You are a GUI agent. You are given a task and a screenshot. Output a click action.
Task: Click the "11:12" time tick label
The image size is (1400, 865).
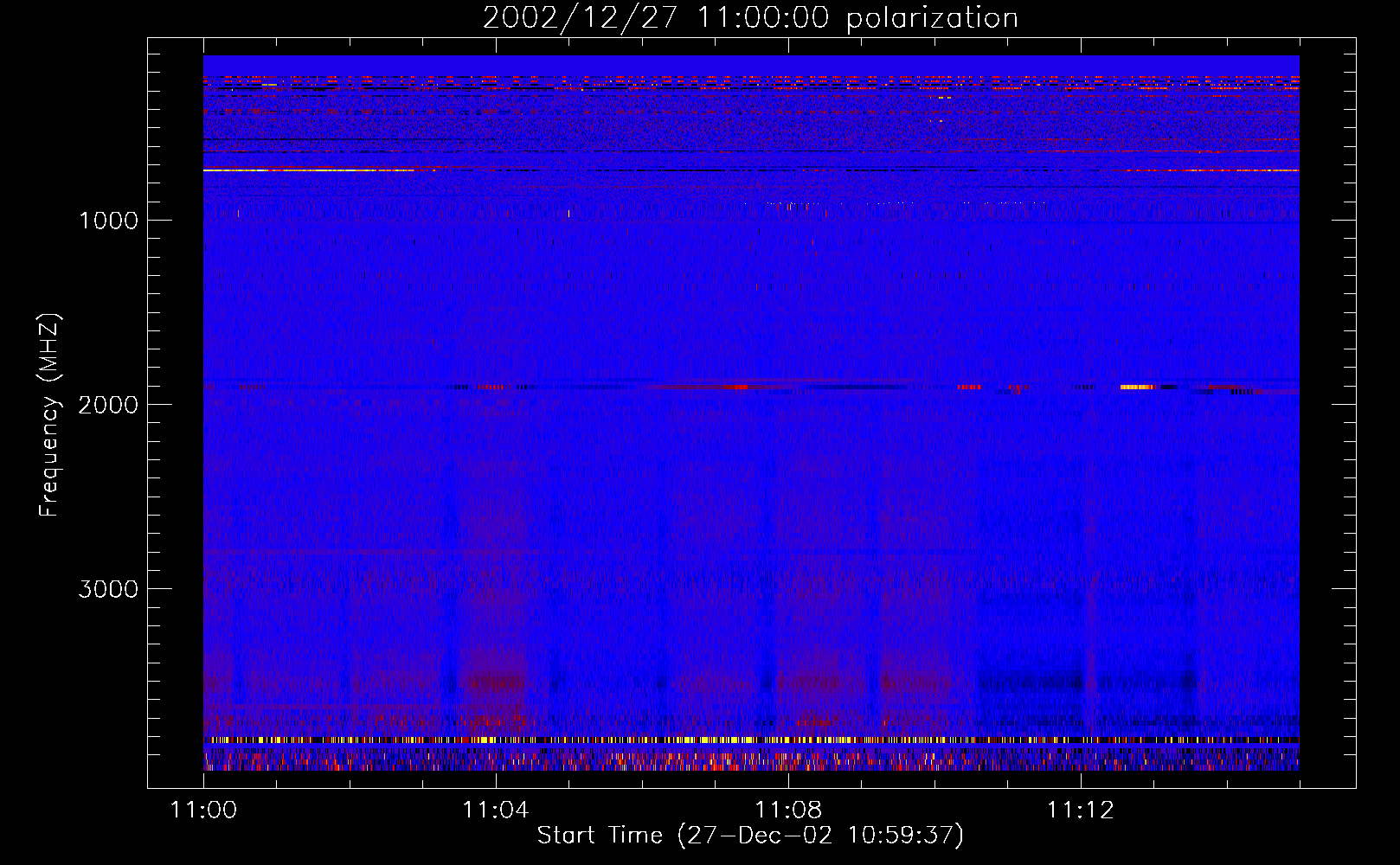(1081, 811)
